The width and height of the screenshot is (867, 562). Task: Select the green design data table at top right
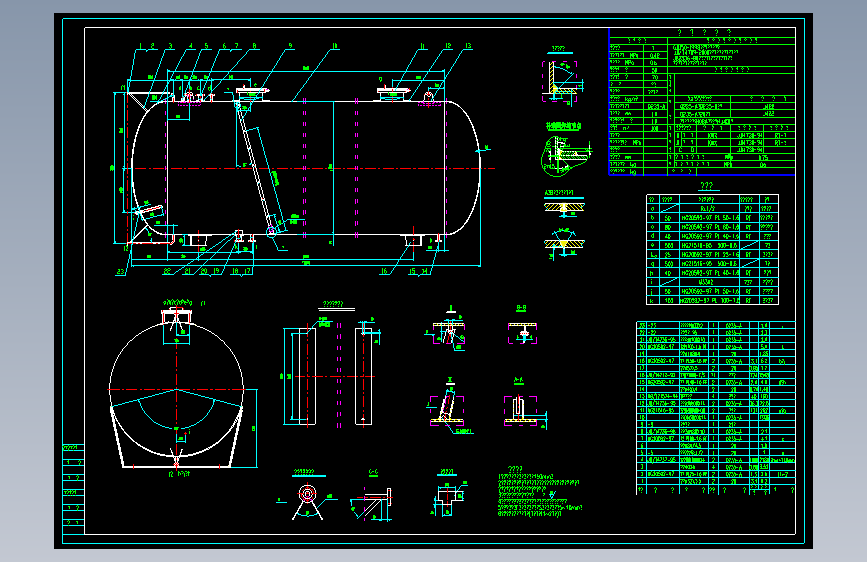click(702, 102)
